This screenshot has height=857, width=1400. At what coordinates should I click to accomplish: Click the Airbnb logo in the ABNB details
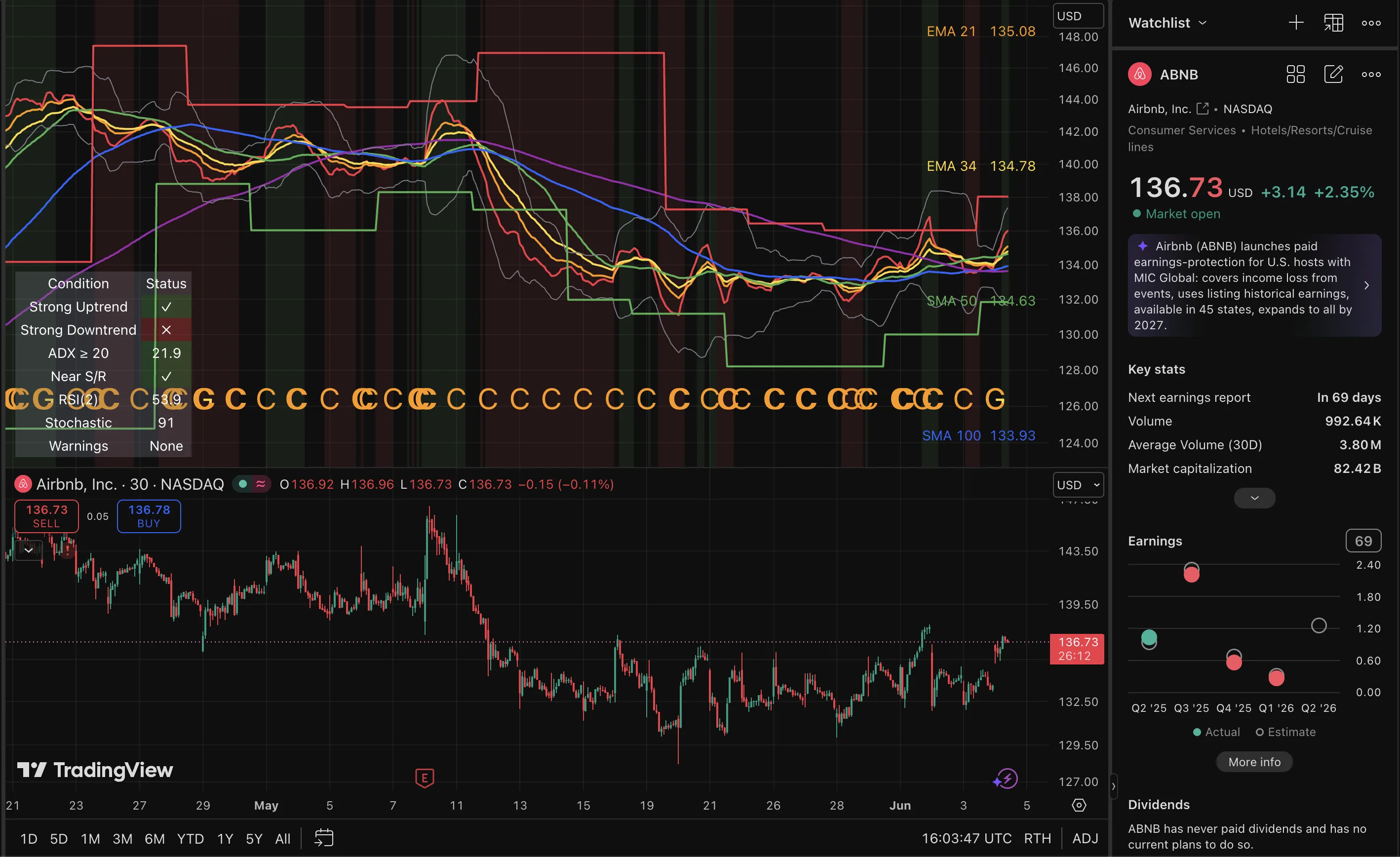tap(1139, 75)
